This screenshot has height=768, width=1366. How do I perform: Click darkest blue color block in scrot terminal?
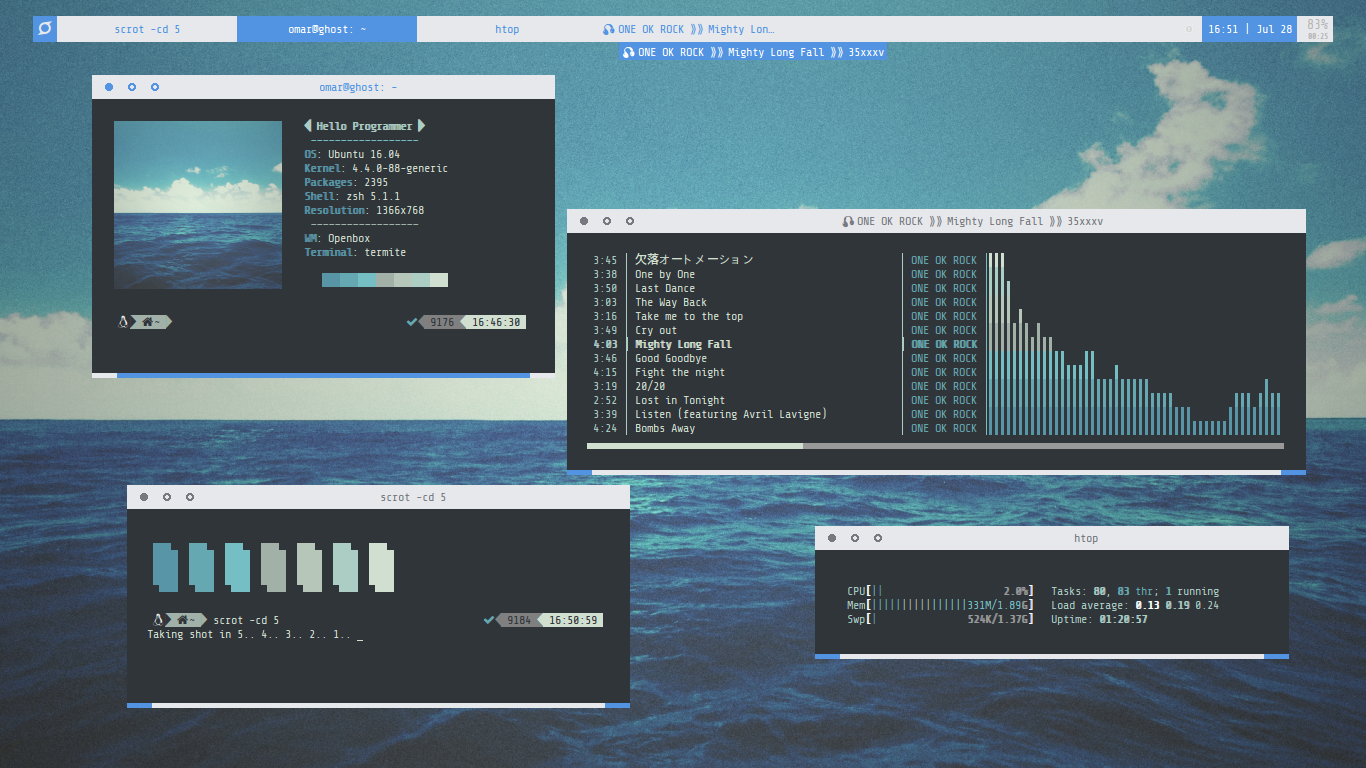coord(165,567)
